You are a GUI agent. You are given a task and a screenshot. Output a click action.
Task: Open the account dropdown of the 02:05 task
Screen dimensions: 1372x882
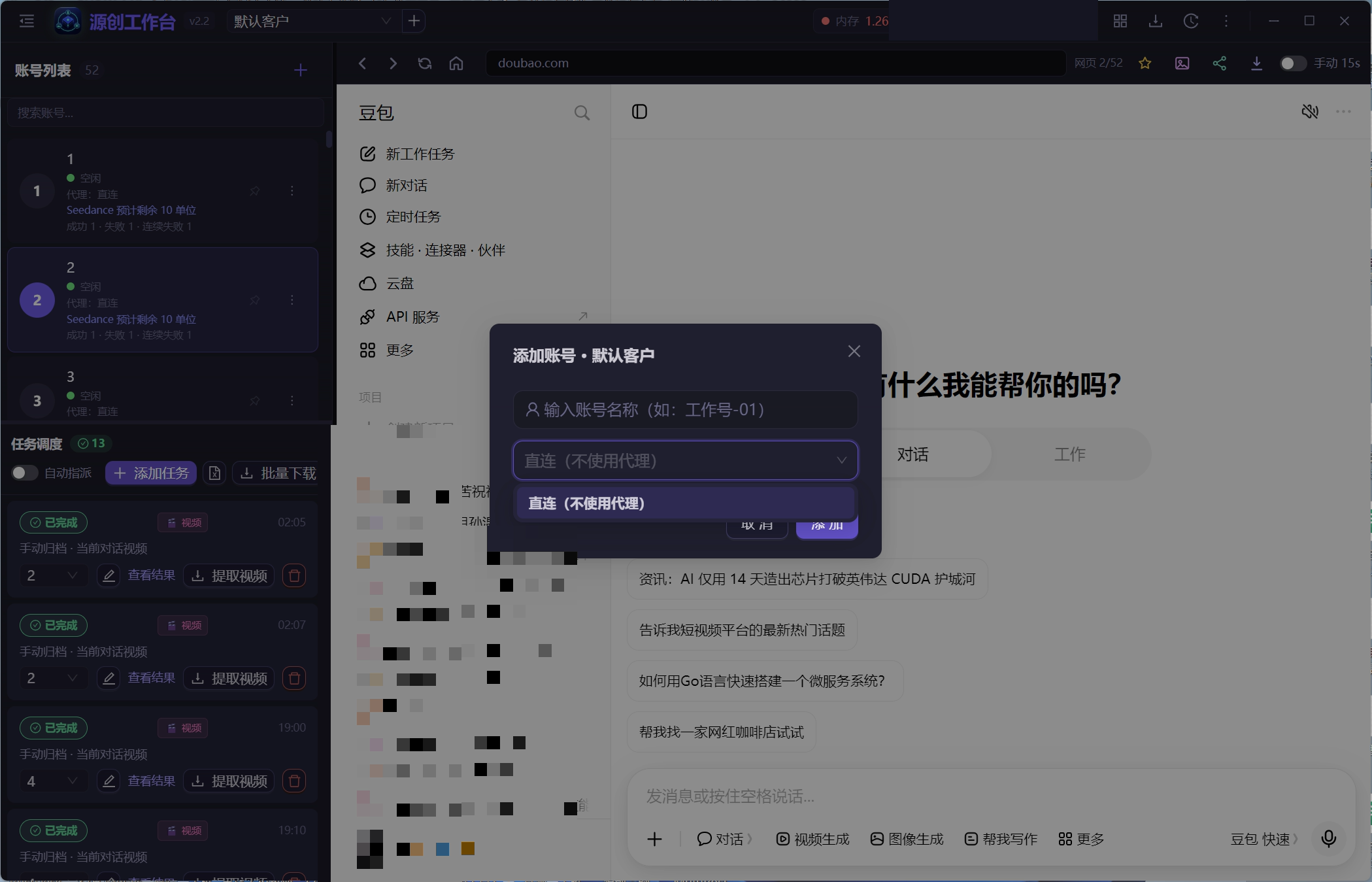point(52,575)
